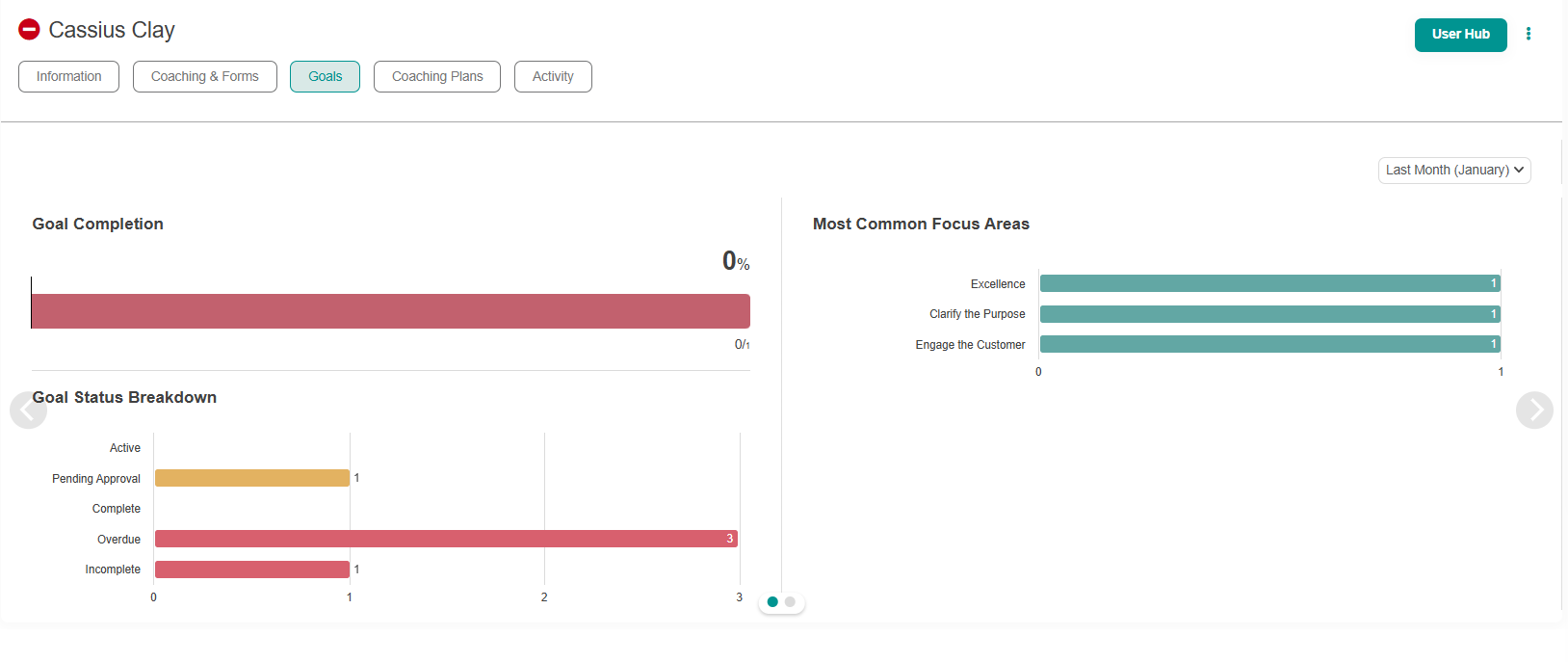Image resolution: width=1568 pixels, height=662 pixels.
Task: Advance to next carousel slide arrow
Action: pyautogui.click(x=1533, y=410)
